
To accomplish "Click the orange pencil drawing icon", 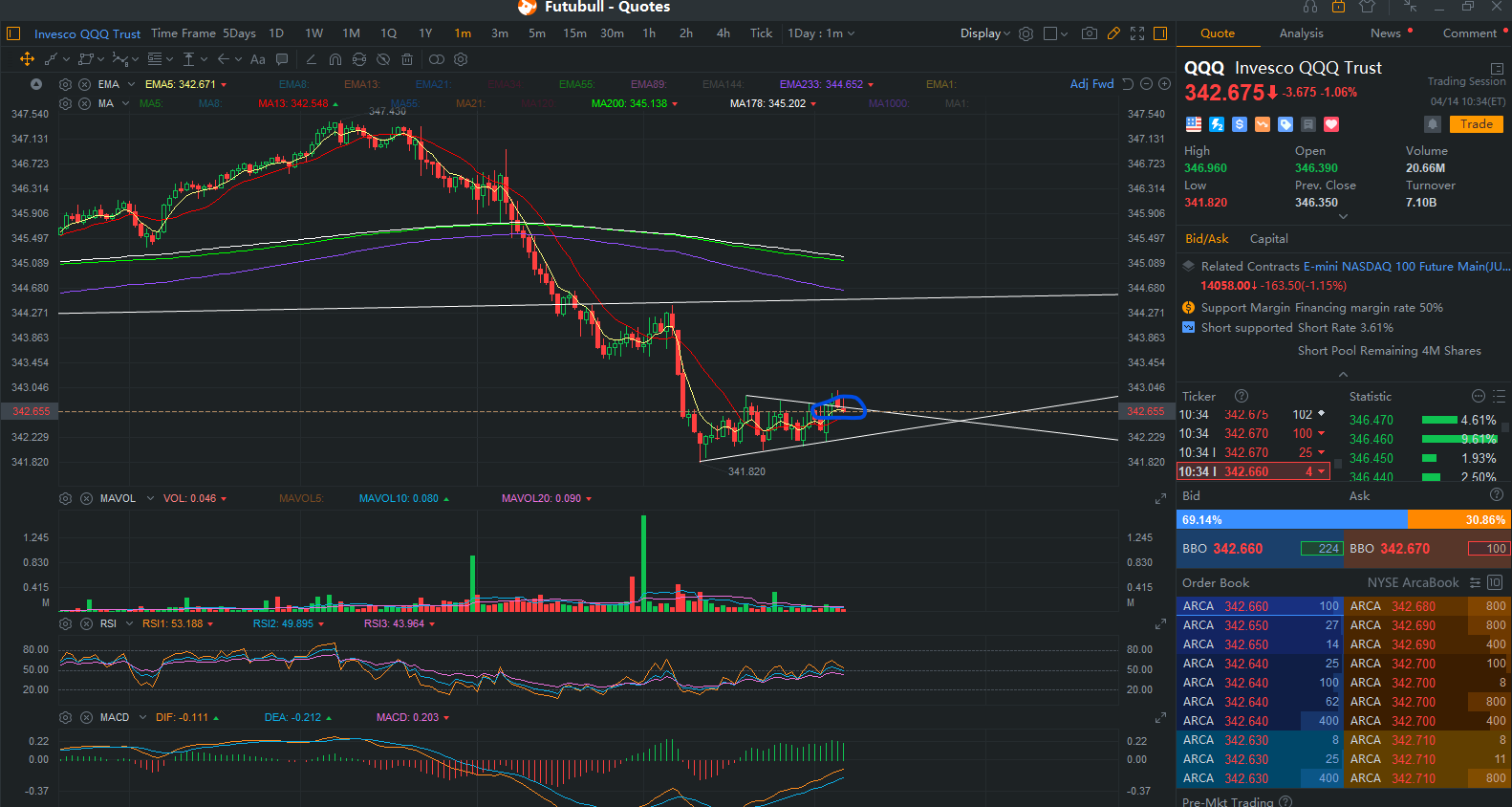I will (1113, 33).
